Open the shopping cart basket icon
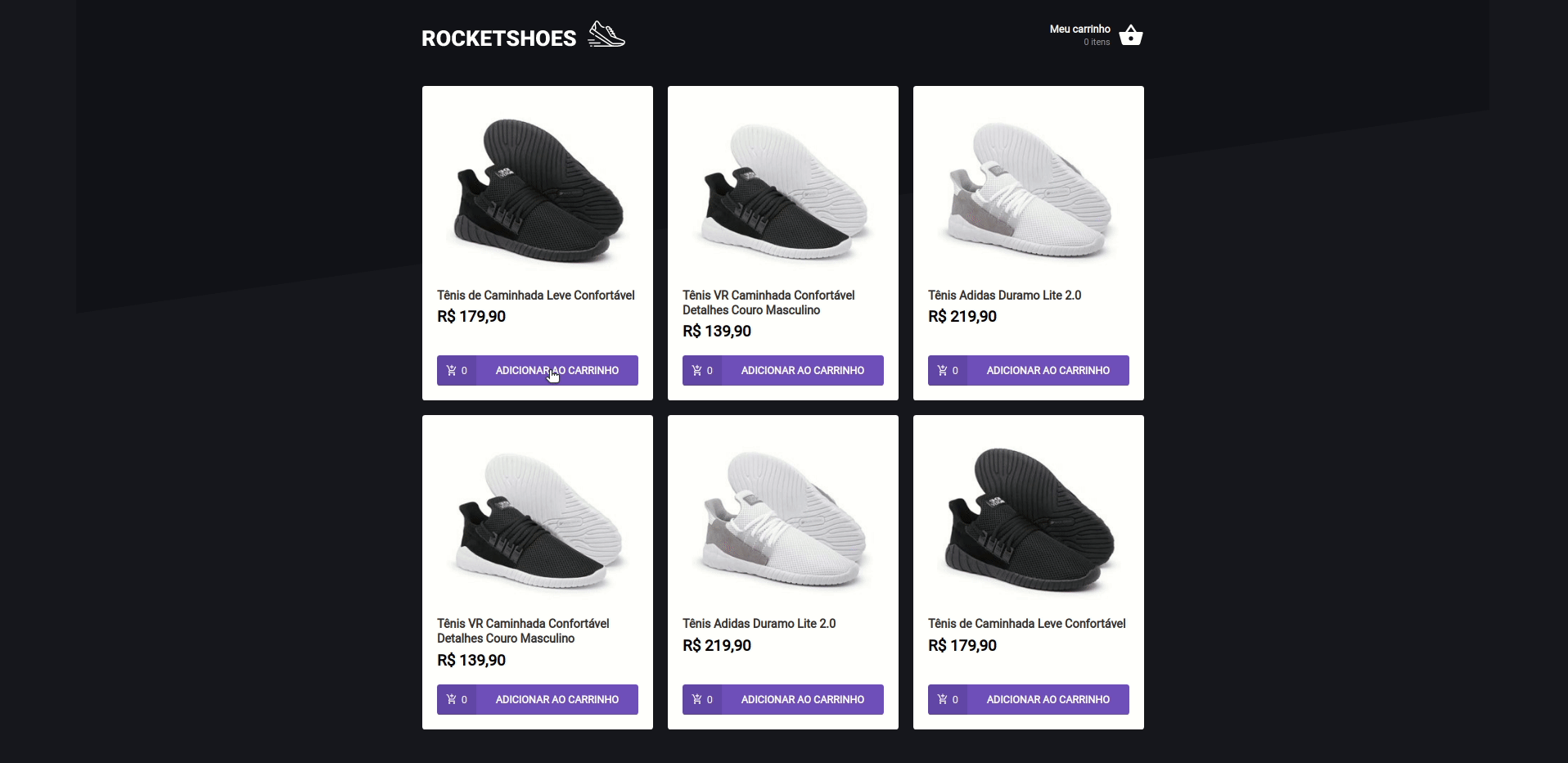The image size is (1568, 763). [1130, 34]
